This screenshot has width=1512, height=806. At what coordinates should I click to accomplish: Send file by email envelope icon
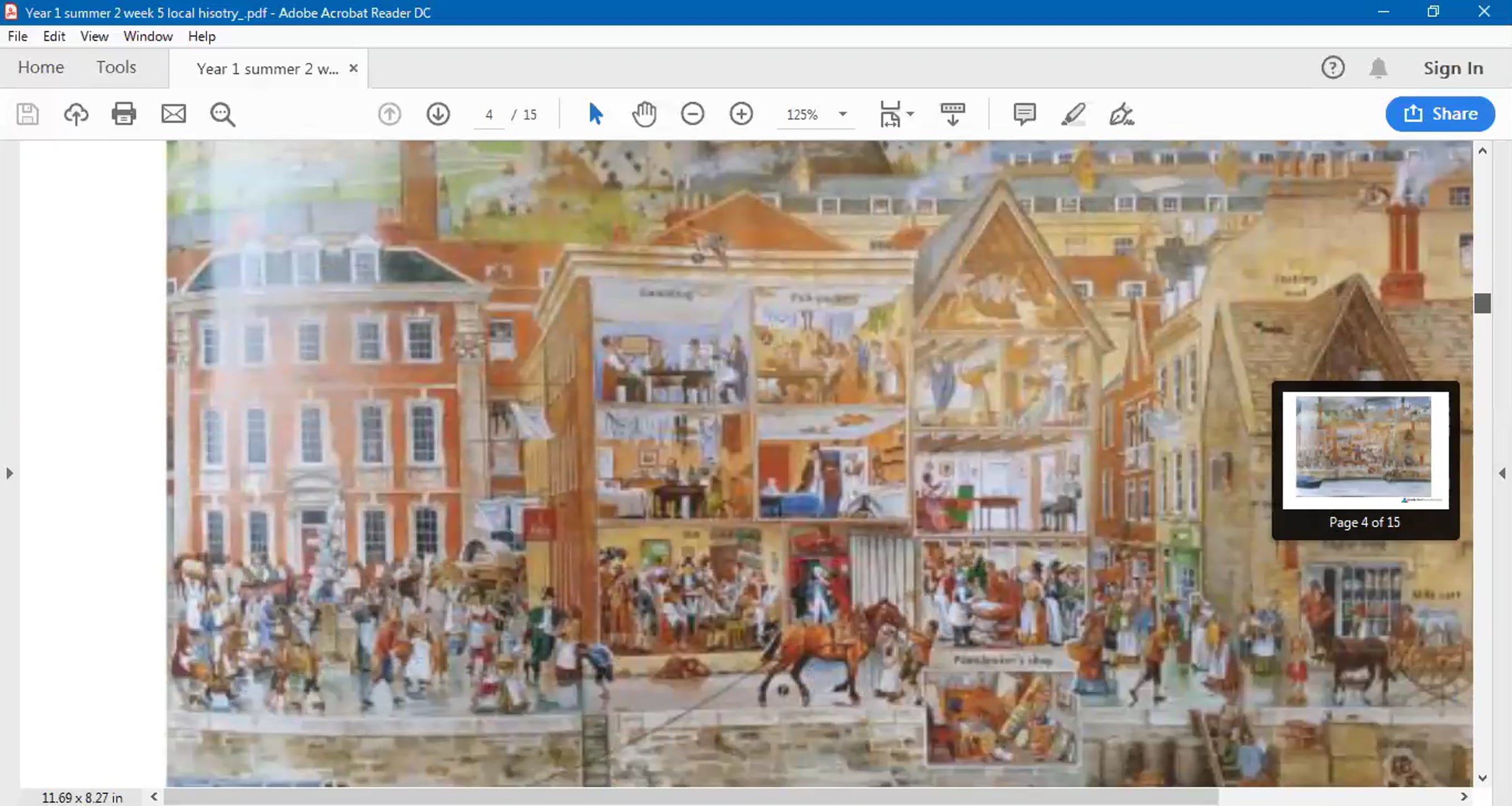click(173, 114)
